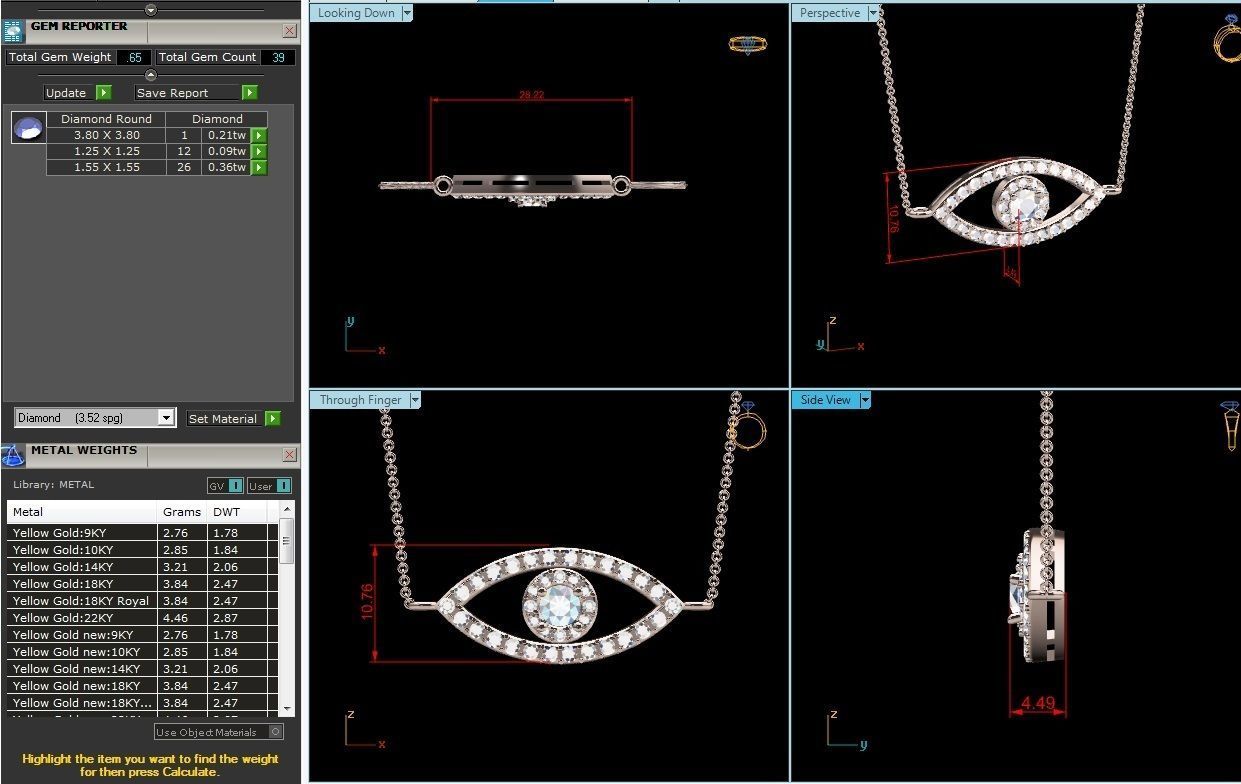Click the Metal Weights panel icon
This screenshot has width=1241, height=784.
pyautogui.click(x=13, y=455)
